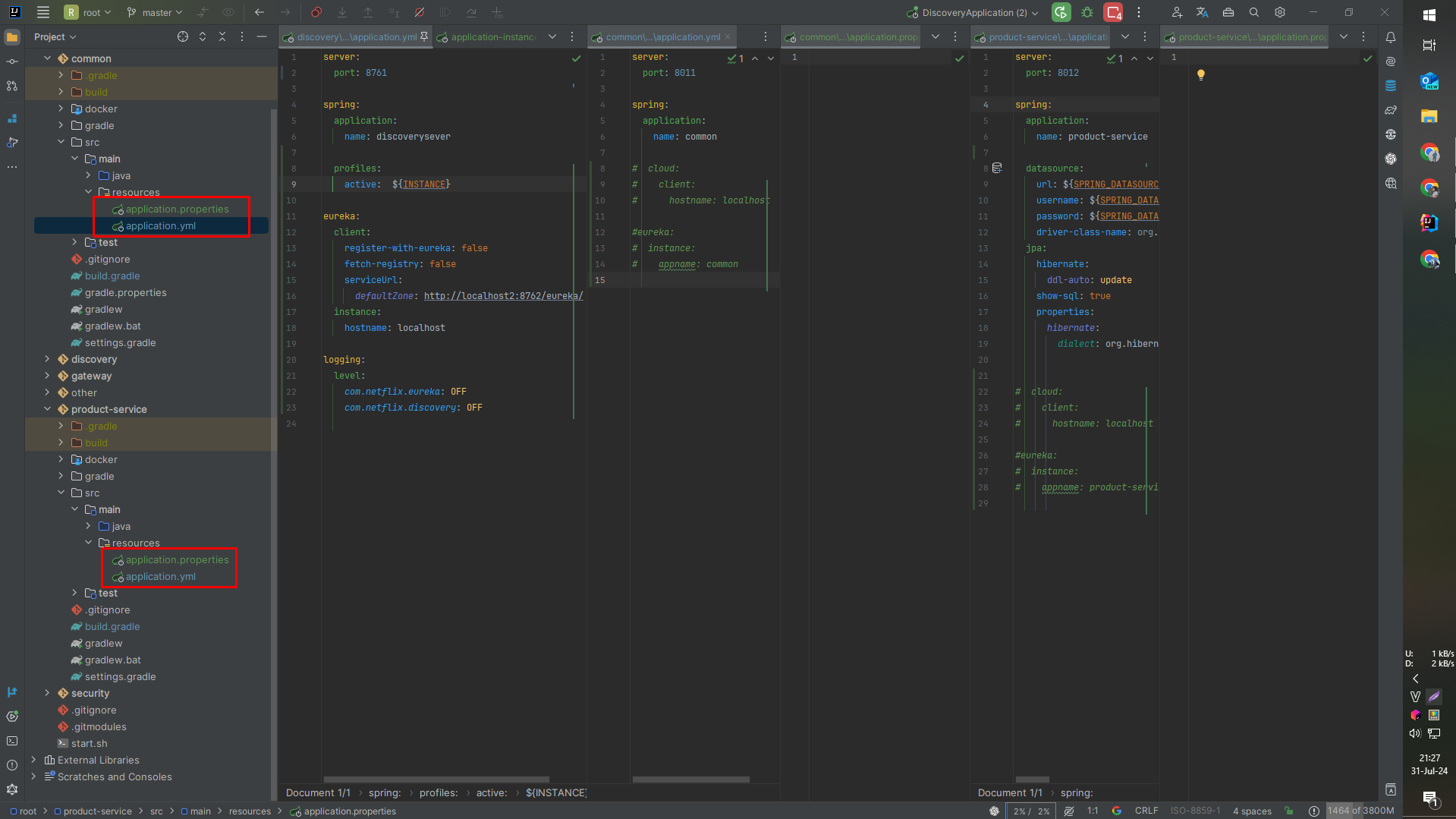Click the Push upload arrow icon
This screenshot has height=819, width=1456.
click(x=368, y=12)
